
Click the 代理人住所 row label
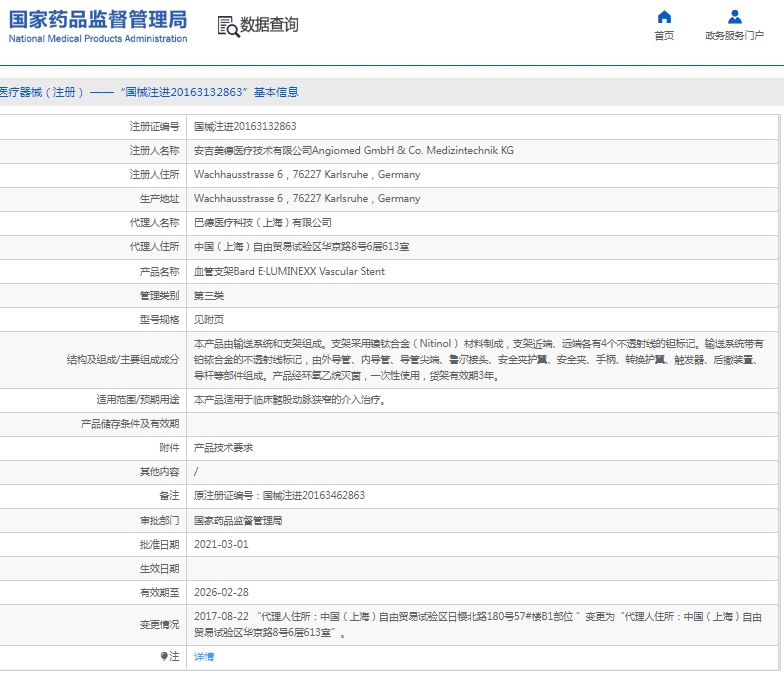tap(154, 246)
